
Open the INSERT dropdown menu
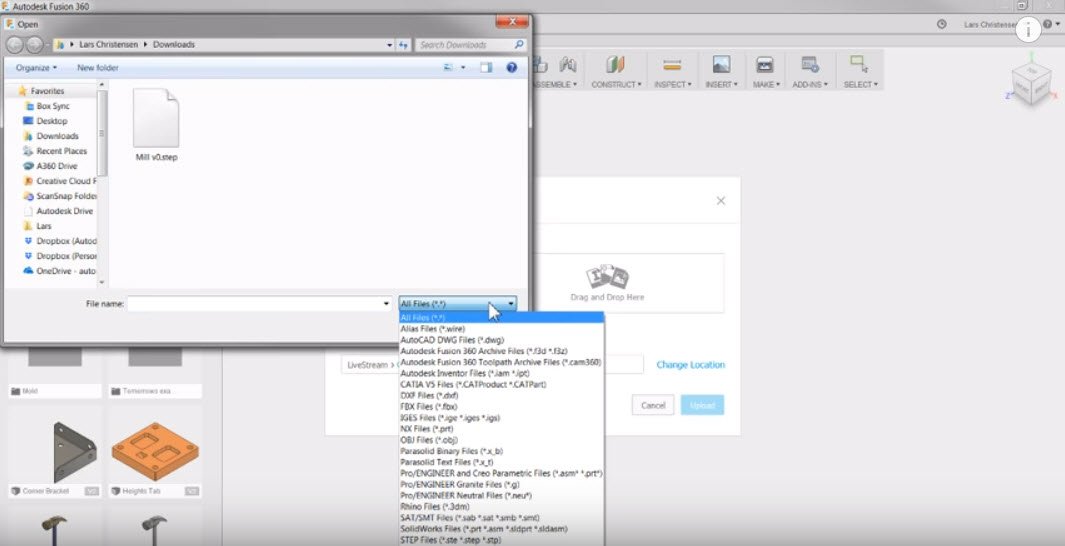(721, 84)
